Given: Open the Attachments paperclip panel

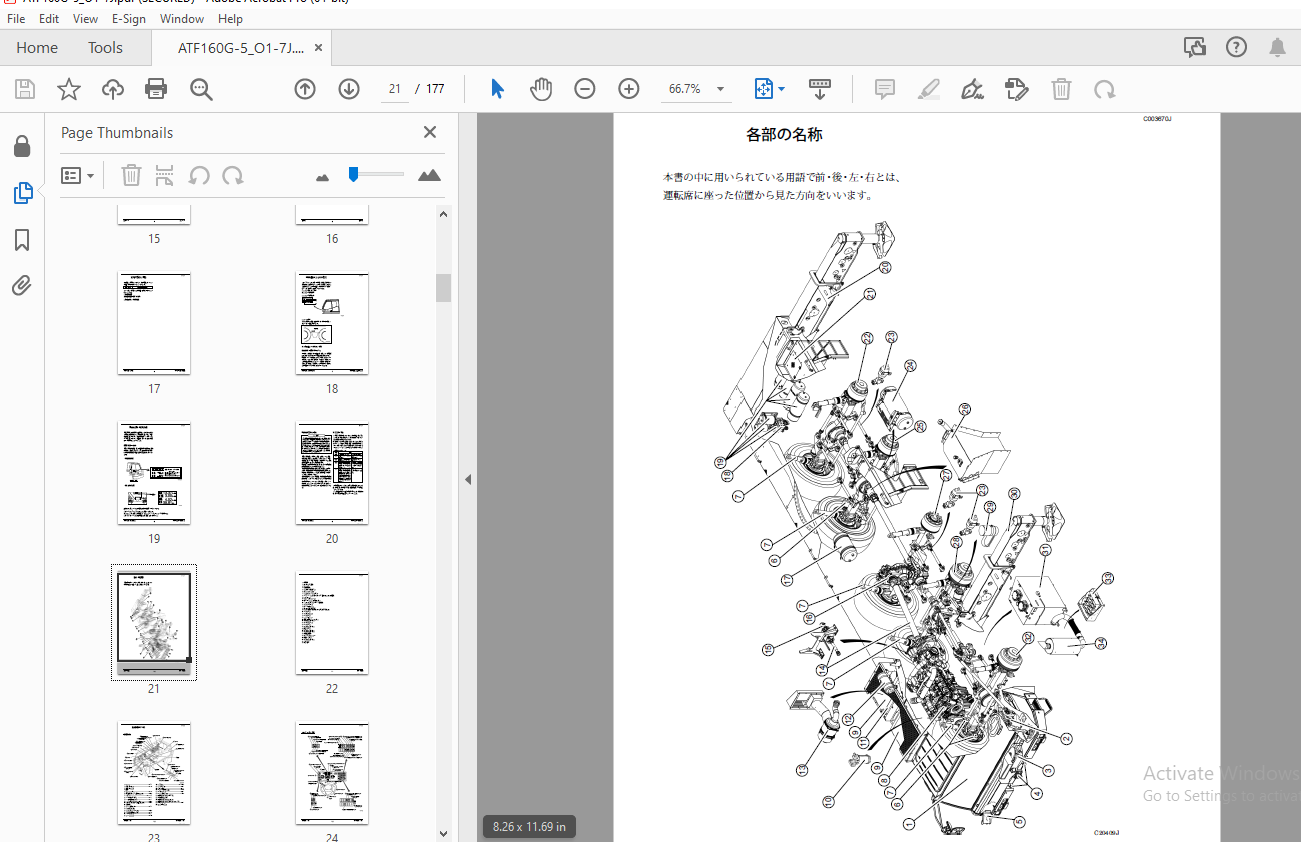Looking at the screenshot, I should (22, 286).
